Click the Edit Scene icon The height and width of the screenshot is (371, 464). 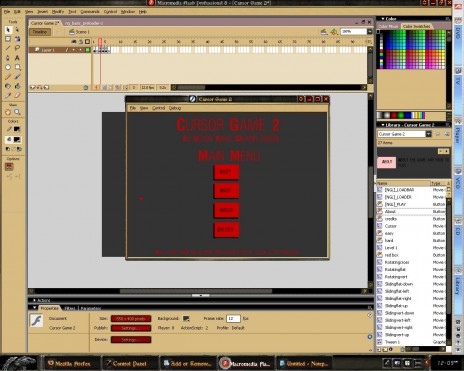(x=324, y=32)
